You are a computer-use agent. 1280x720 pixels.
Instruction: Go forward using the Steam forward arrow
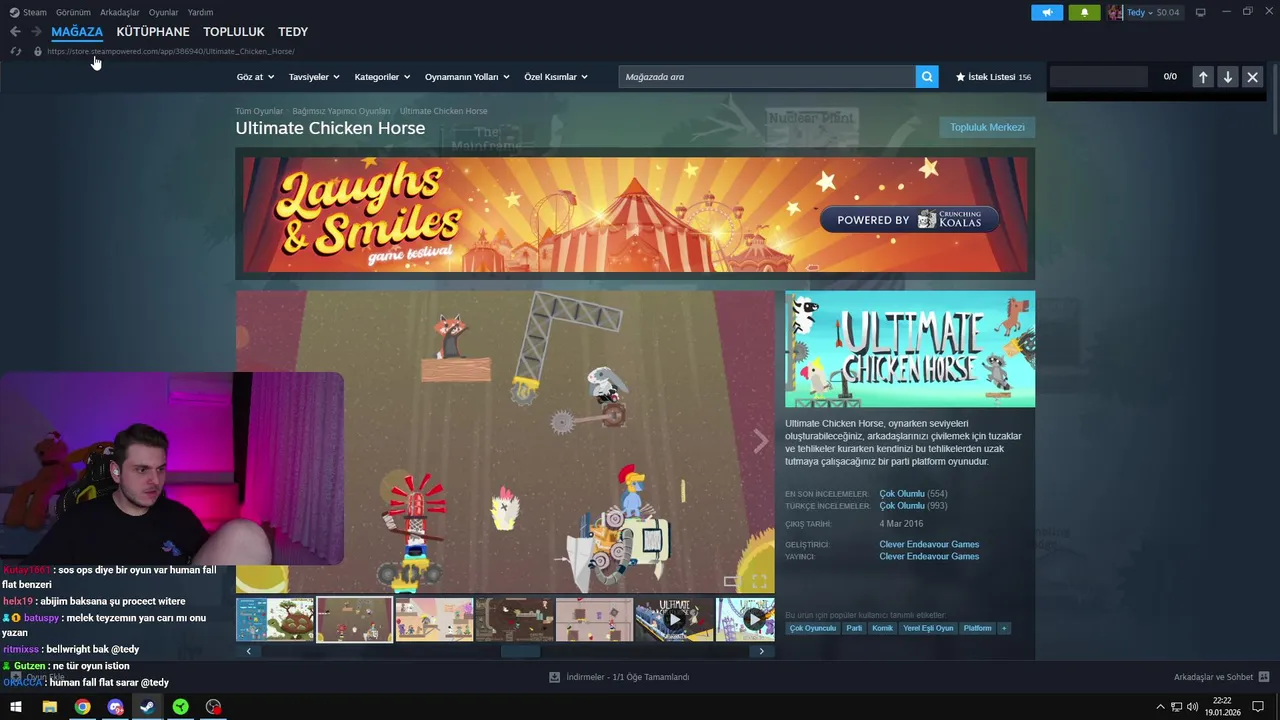(x=36, y=32)
